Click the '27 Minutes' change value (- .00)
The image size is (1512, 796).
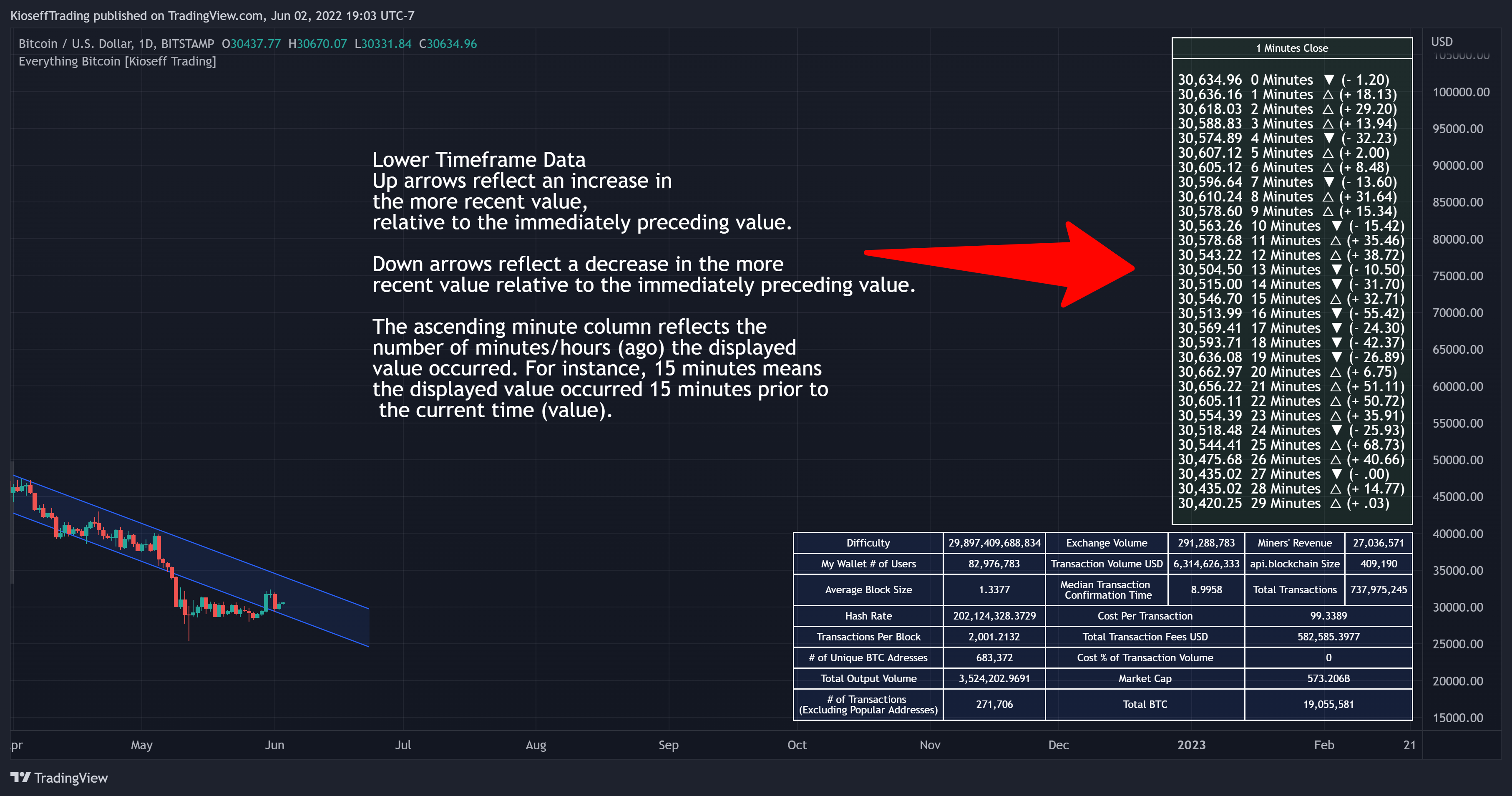point(1369,474)
